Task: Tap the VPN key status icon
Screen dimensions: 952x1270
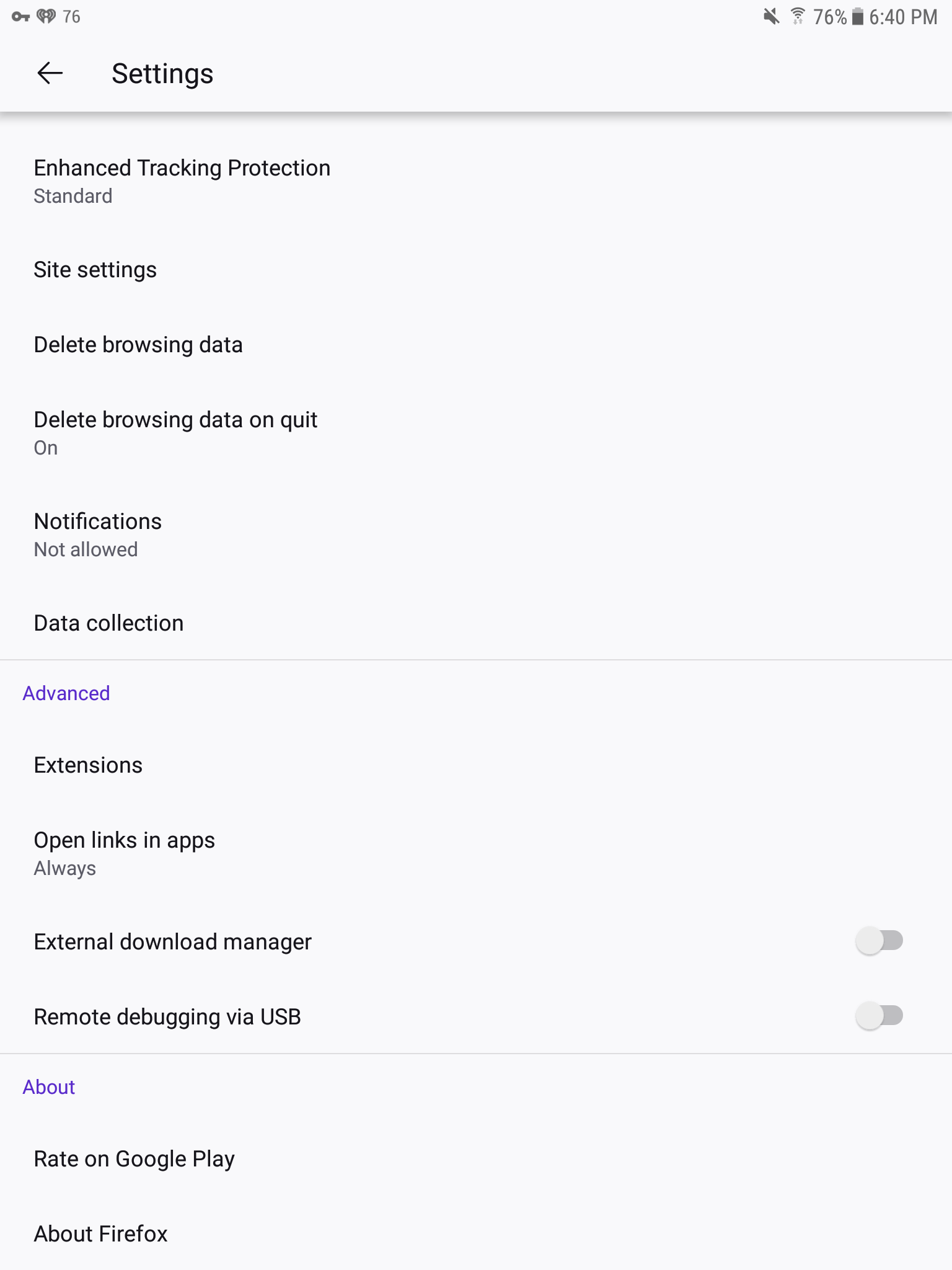Action: [x=20, y=17]
